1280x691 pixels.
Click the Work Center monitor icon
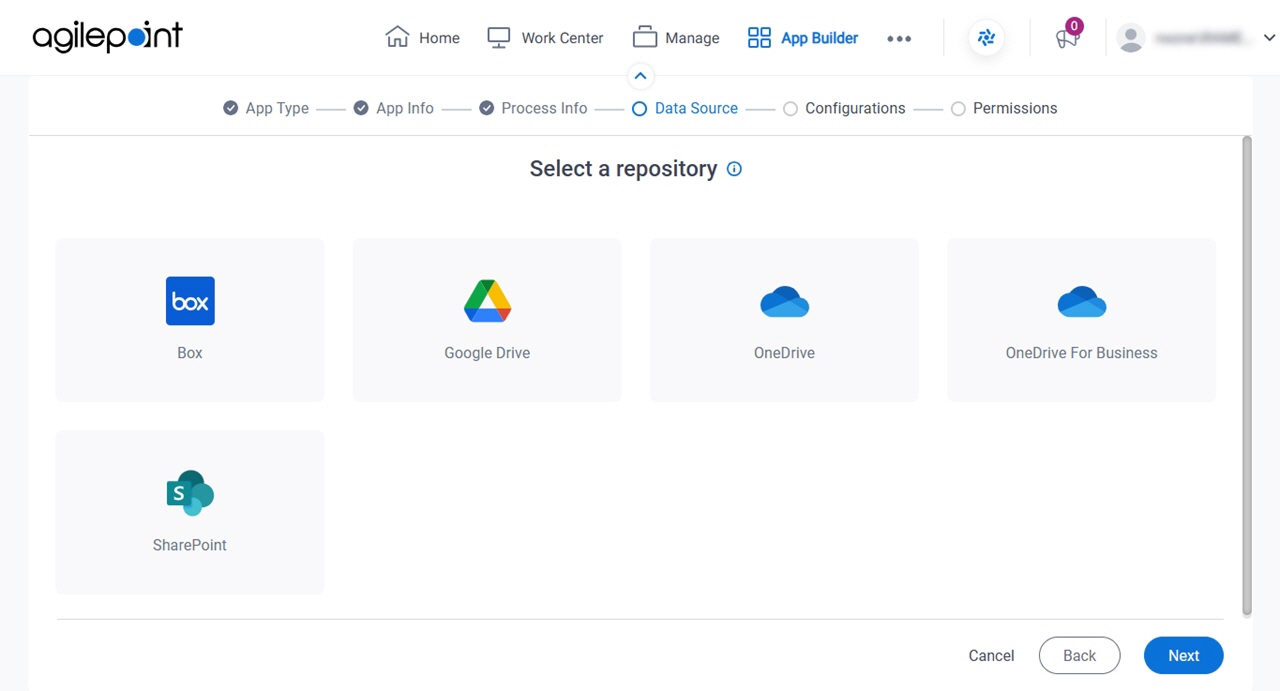499,37
